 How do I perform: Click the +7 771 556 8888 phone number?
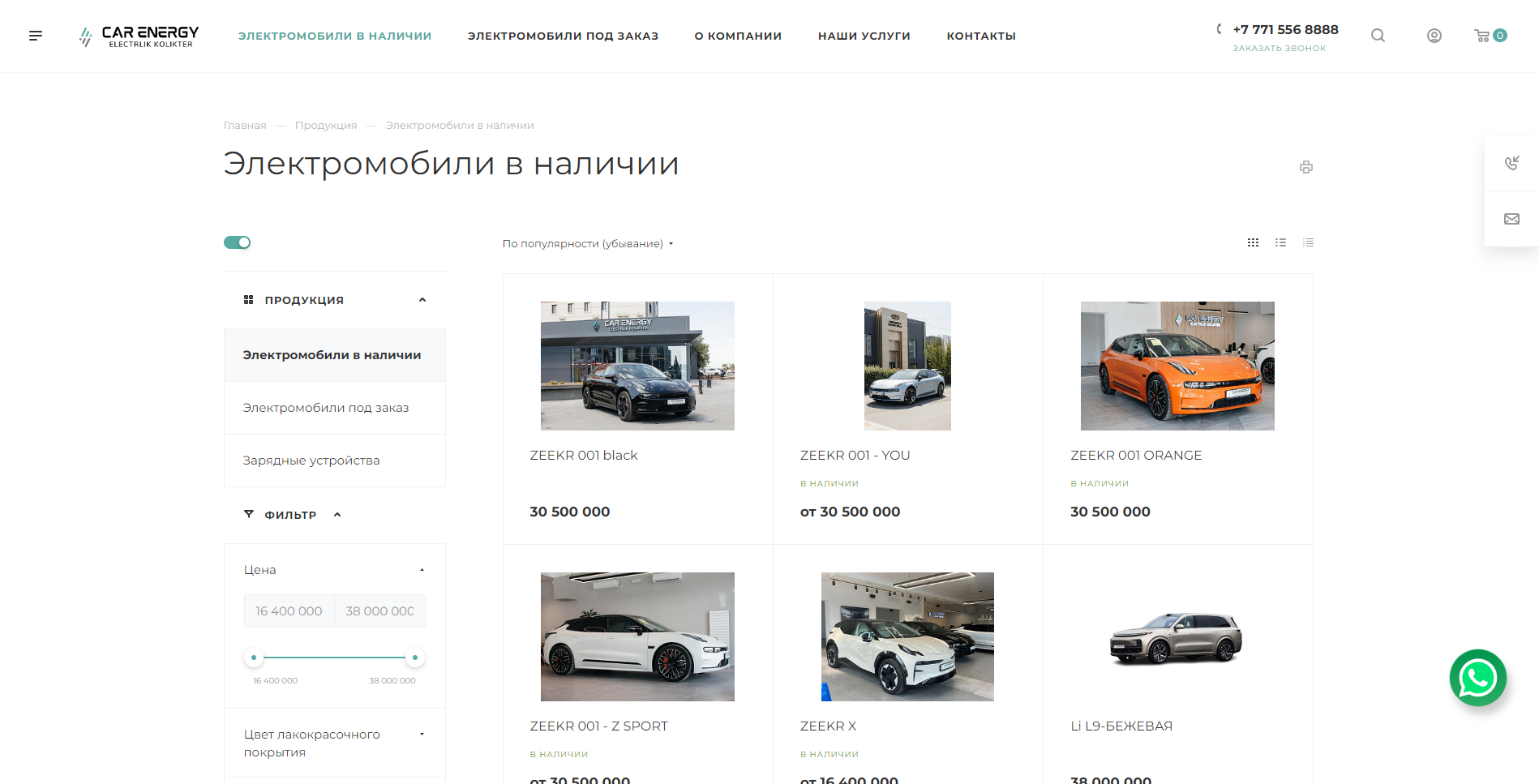coord(1285,29)
